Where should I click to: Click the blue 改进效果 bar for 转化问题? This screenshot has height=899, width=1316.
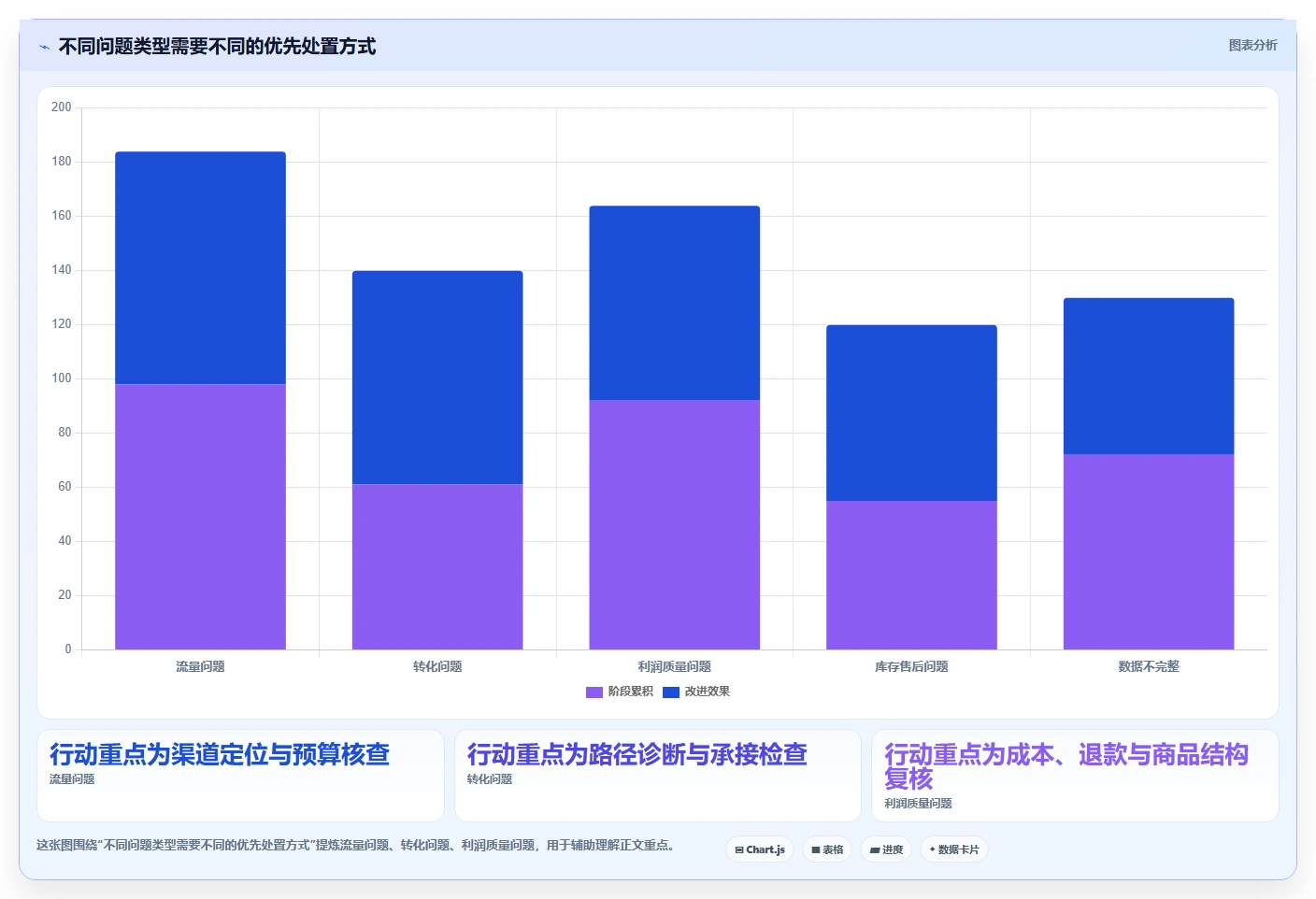coord(437,378)
